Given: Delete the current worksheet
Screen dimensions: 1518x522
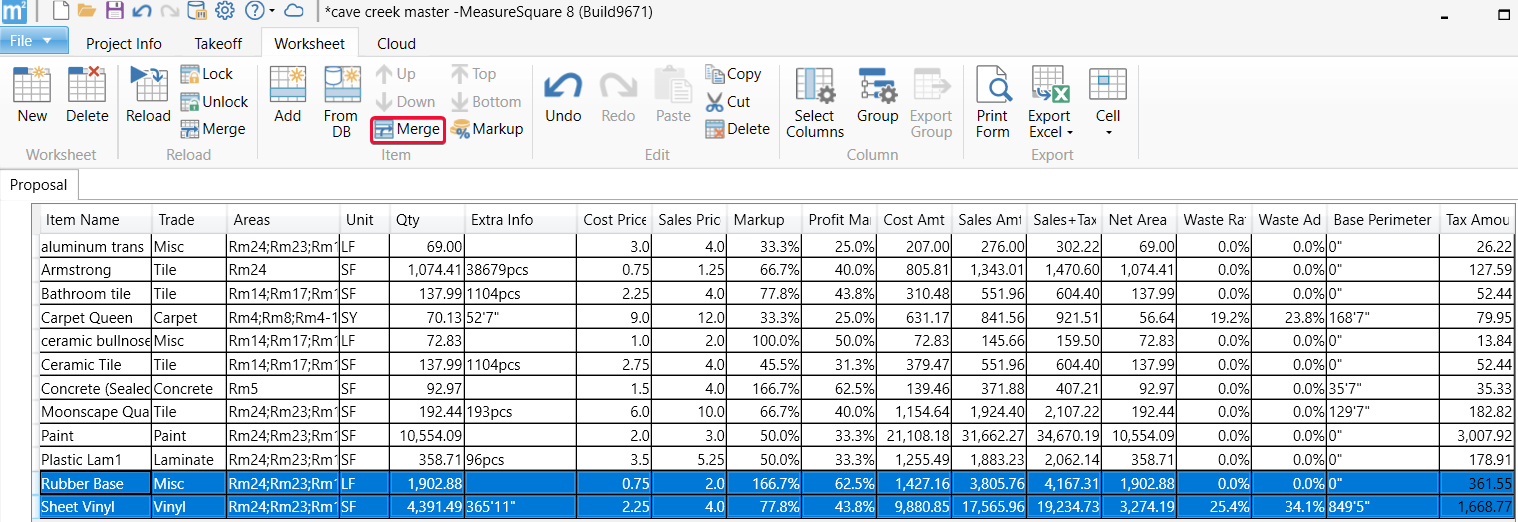Looking at the screenshot, I should point(87,95).
